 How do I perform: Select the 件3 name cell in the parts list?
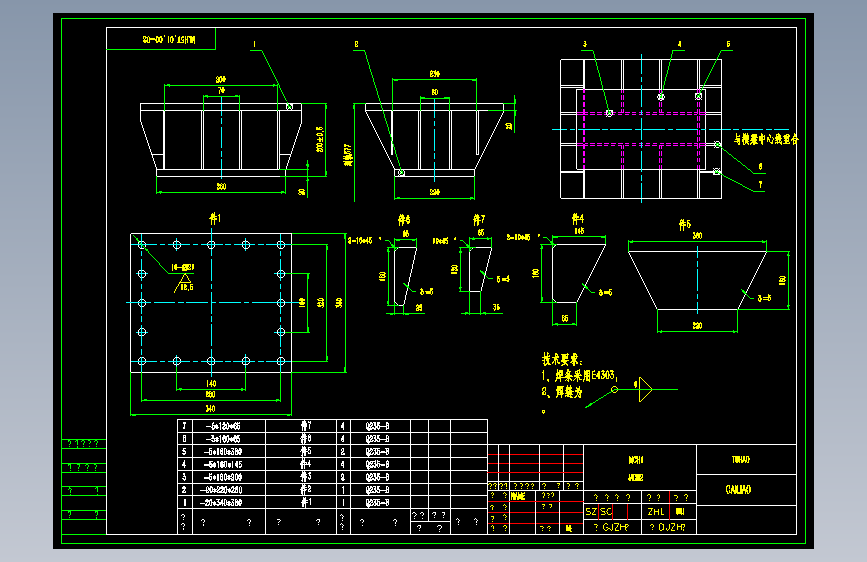pos(301,477)
